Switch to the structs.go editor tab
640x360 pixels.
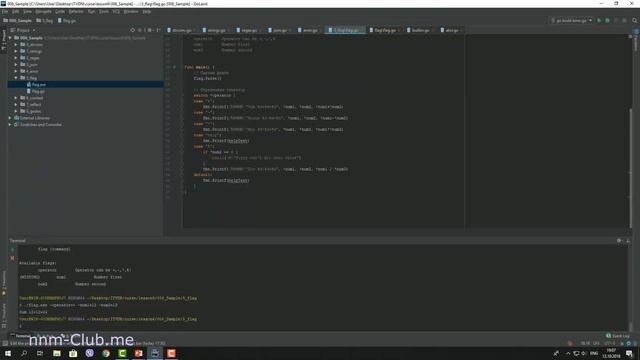(180, 30)
